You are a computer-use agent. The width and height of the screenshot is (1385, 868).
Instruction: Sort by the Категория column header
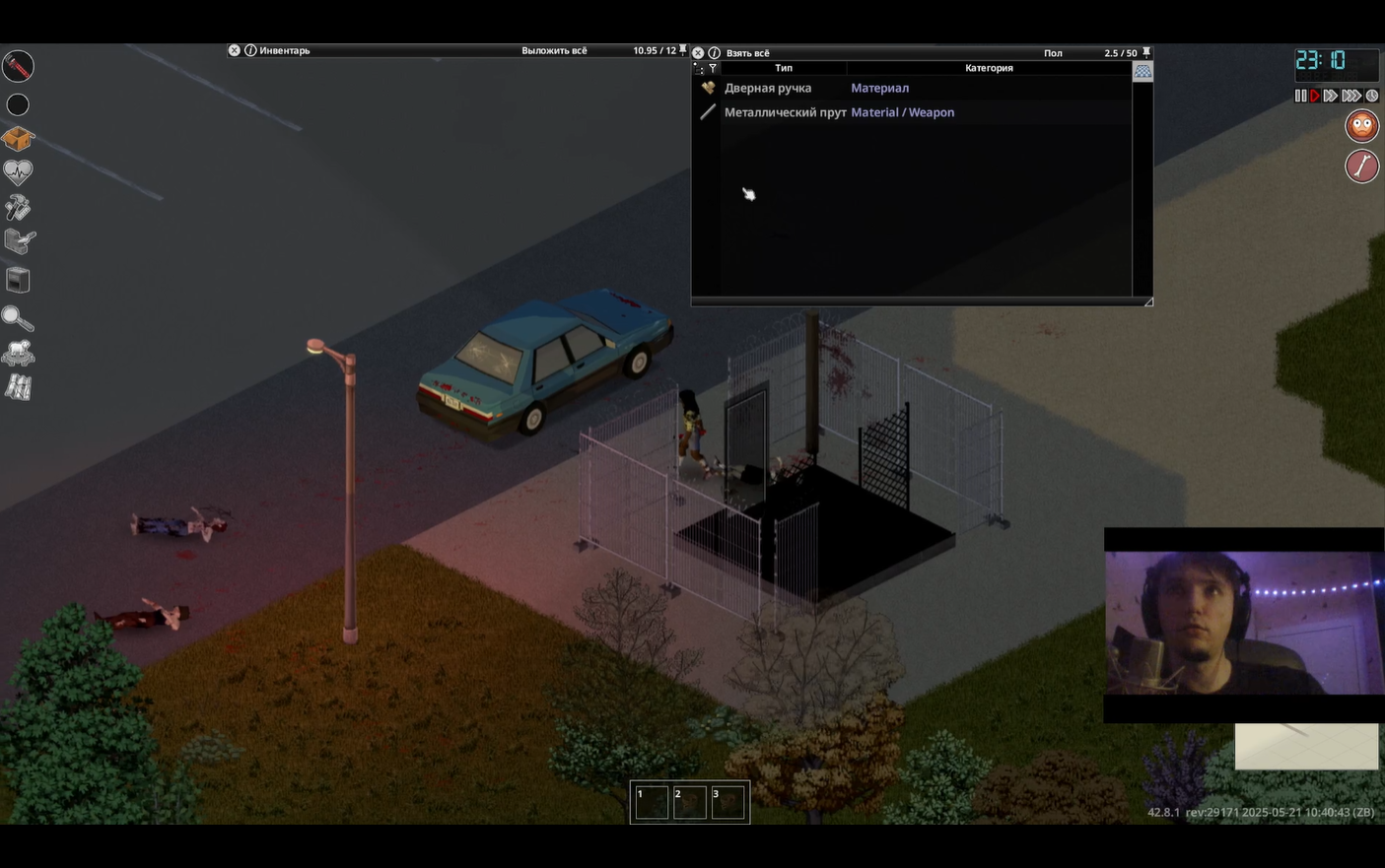pyautogui.click(x=989, y=68)
